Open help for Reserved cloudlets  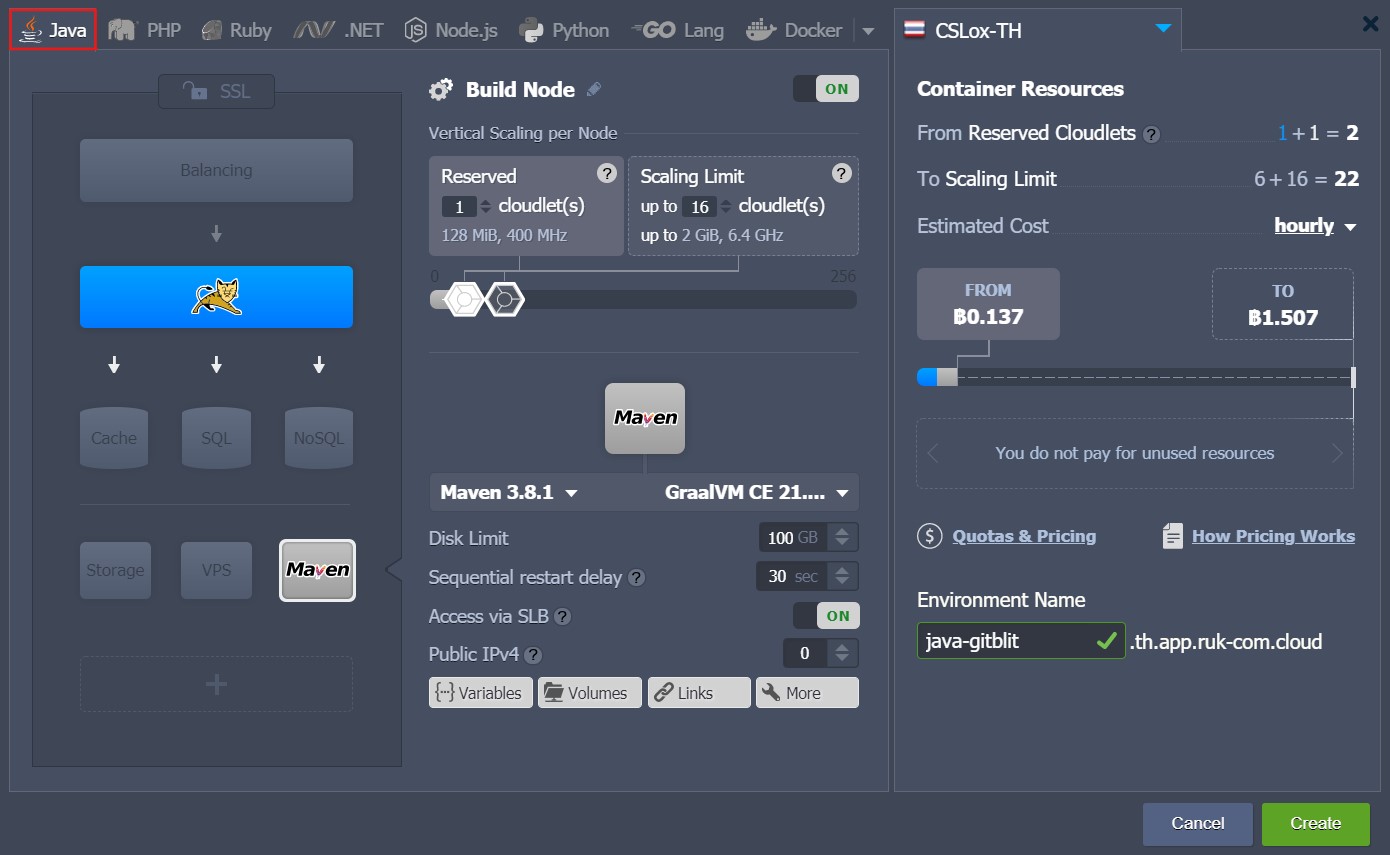coord(606,173)
